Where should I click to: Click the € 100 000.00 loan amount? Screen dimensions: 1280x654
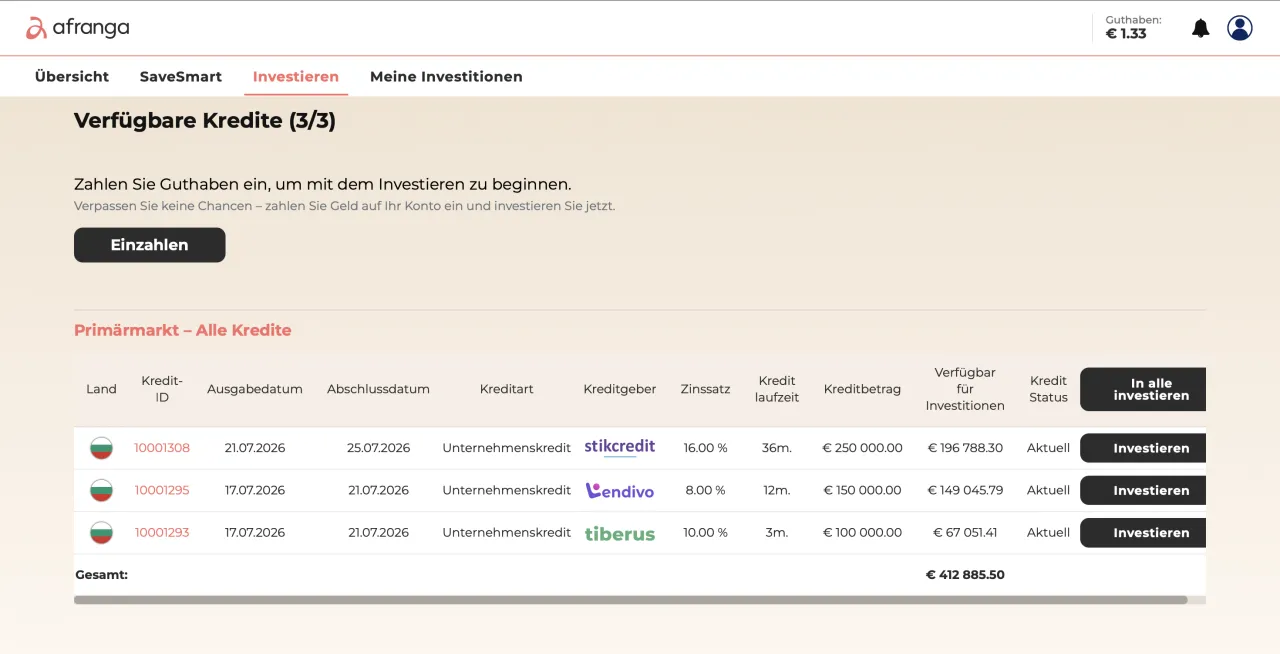click(862, 532)
